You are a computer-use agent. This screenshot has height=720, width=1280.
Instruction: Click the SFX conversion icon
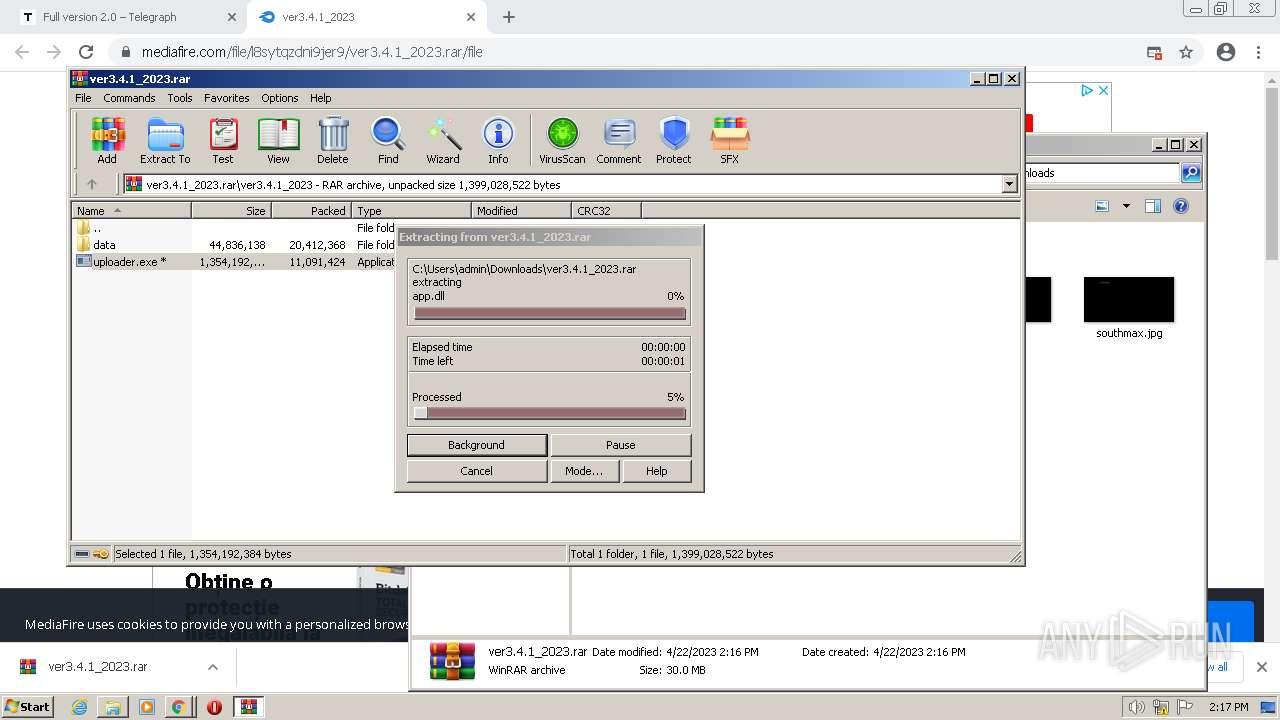[730, 140]
